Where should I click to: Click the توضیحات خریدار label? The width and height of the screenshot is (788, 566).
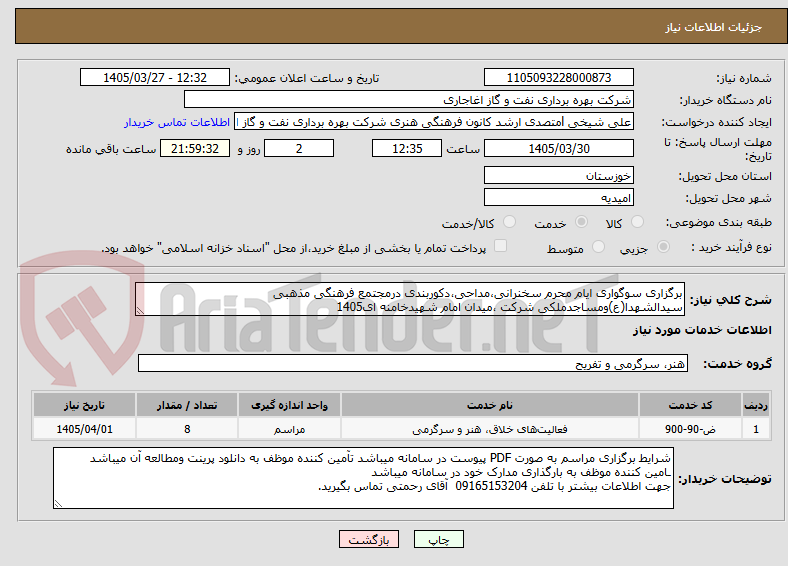pos(725,479)
